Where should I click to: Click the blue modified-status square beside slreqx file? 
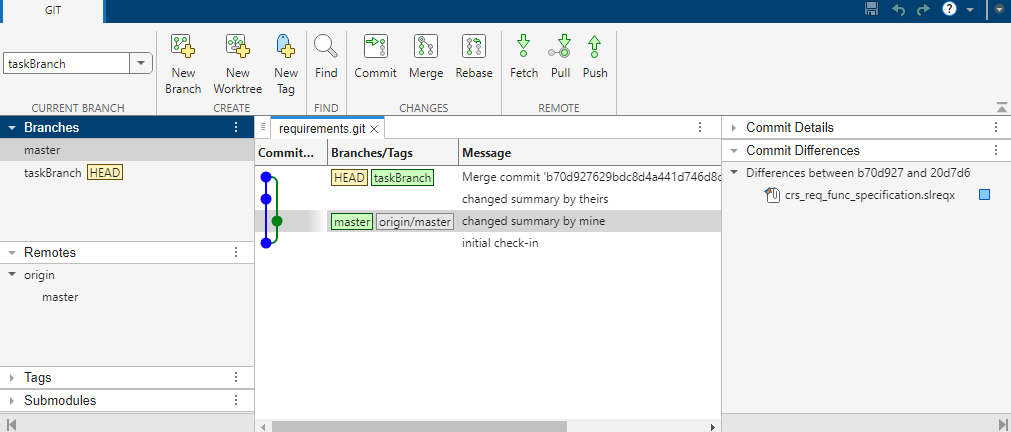985,195
